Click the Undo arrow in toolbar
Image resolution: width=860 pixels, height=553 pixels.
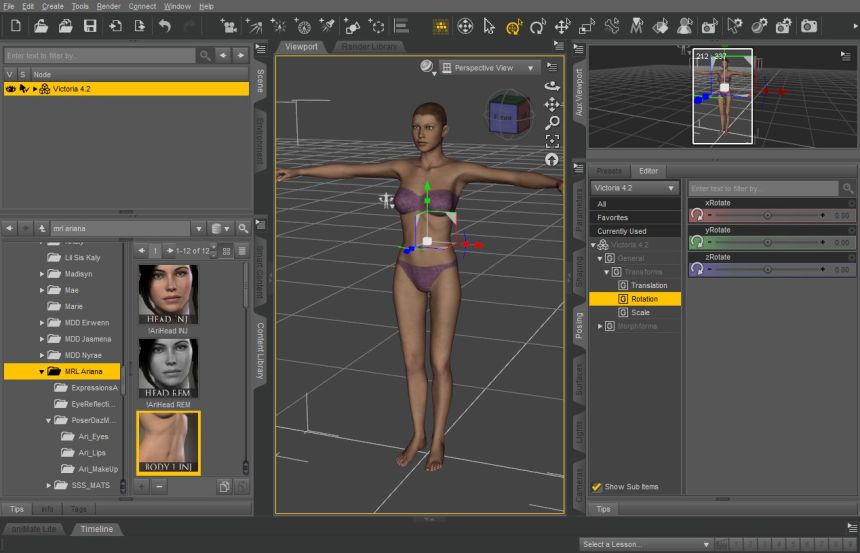point(164,25)
